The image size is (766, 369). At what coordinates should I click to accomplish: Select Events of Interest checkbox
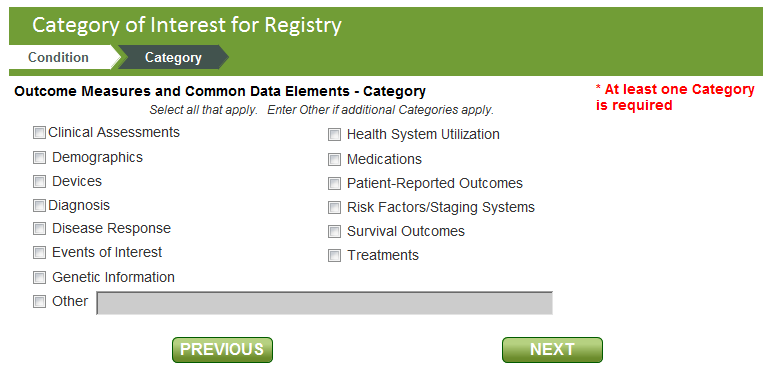point(39,253)
